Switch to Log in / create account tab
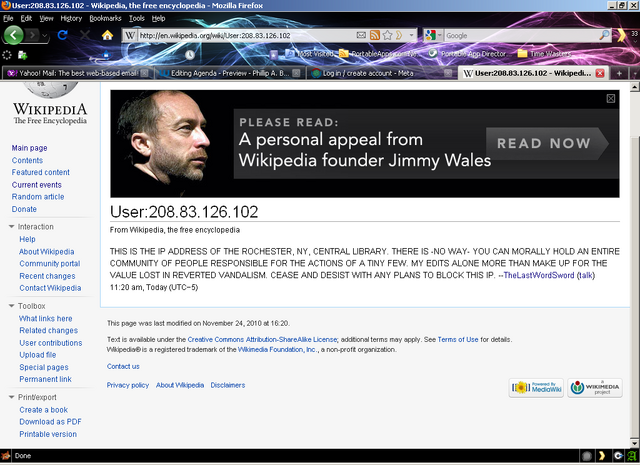 coord(381,73)
